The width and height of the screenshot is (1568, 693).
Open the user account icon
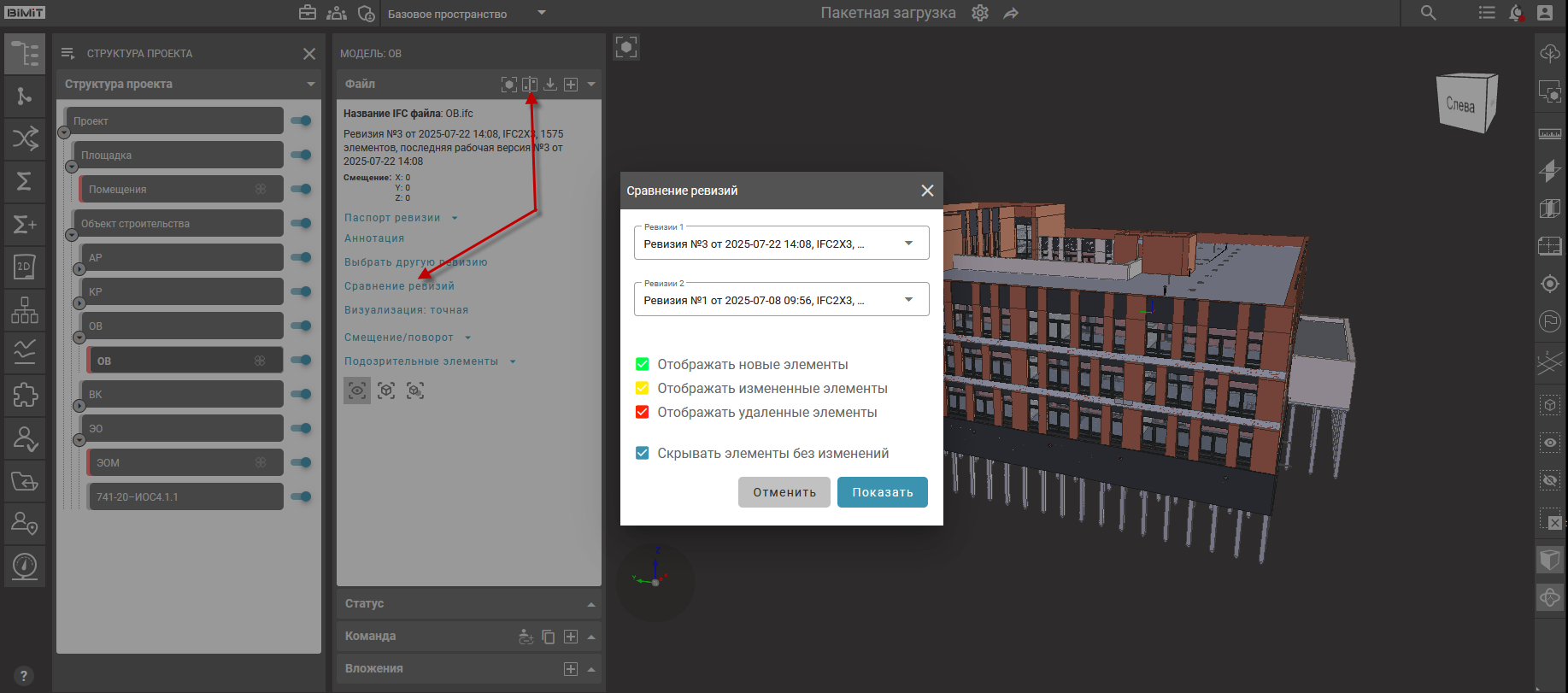1545,13
